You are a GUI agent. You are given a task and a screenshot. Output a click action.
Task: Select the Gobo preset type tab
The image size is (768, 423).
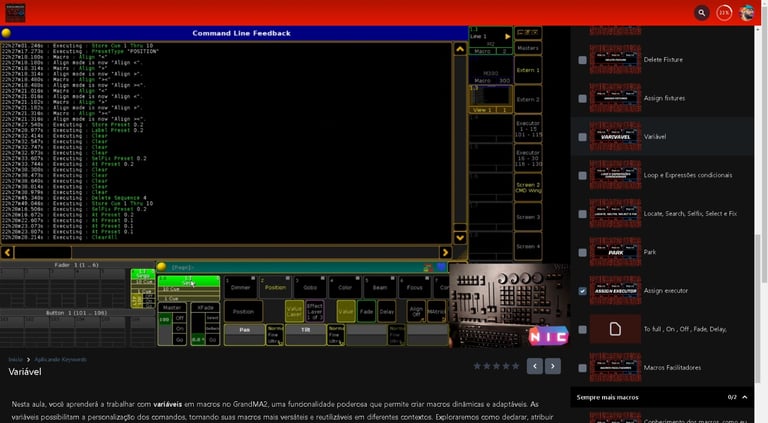(x=310, y=287)
